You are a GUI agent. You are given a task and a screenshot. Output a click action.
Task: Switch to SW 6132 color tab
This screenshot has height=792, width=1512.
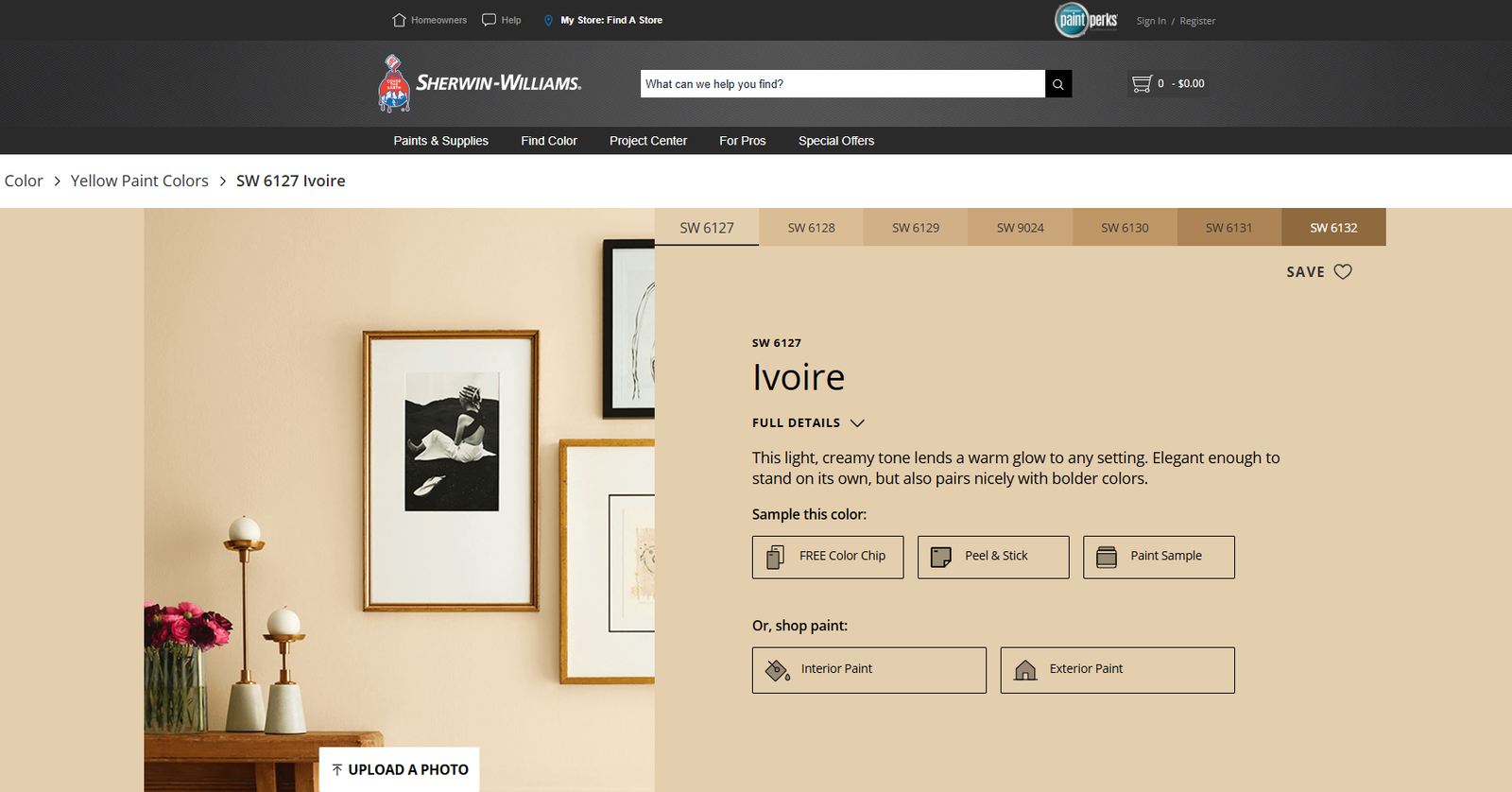coord(1333,227)
